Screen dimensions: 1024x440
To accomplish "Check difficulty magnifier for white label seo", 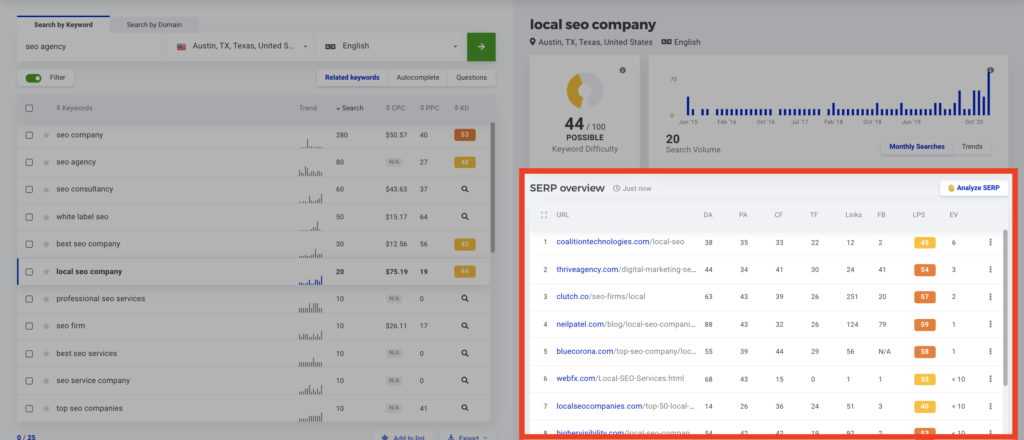I will (464, 217).
